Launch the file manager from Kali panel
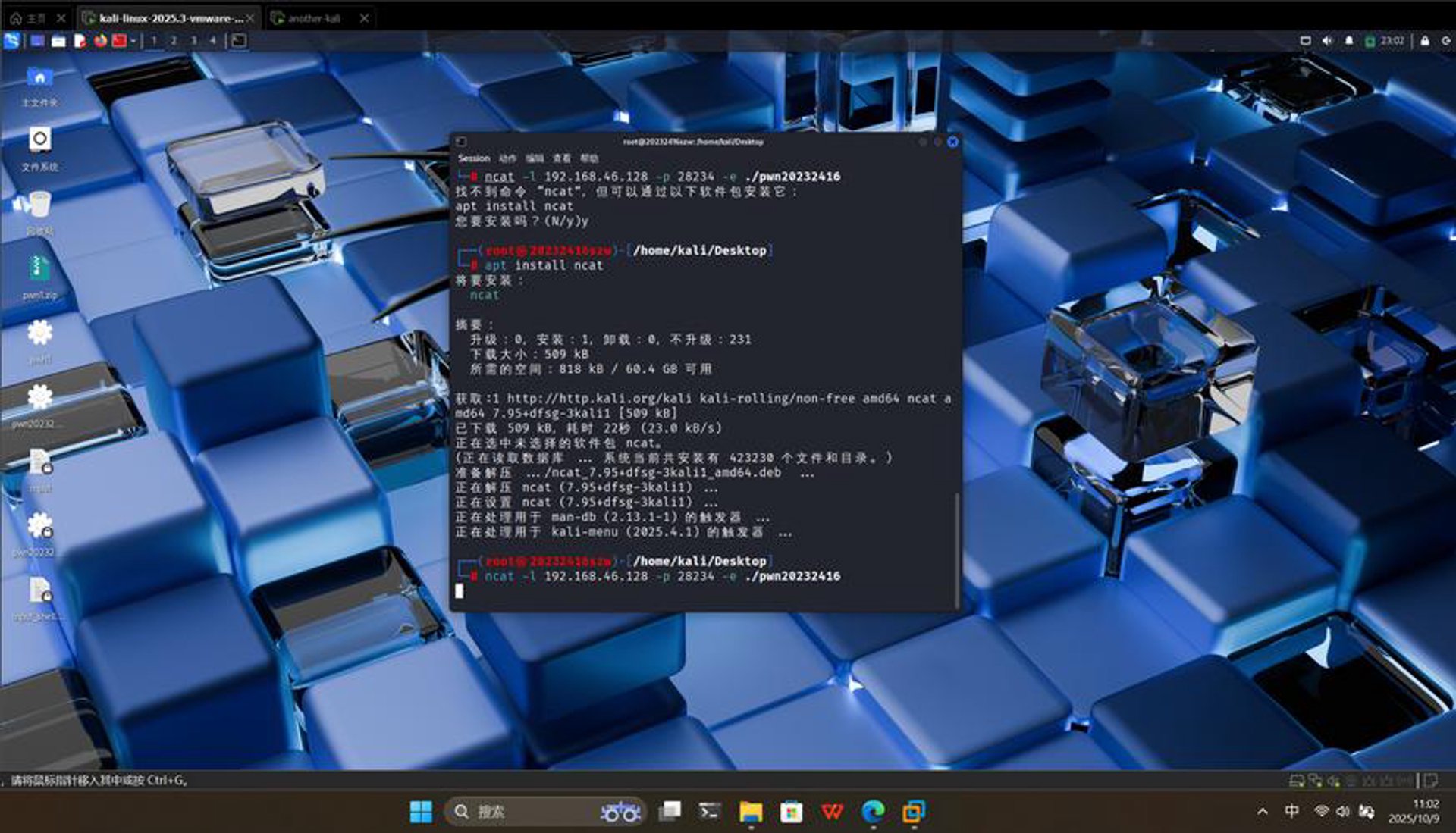The image size is (1456, 833). 58,41
